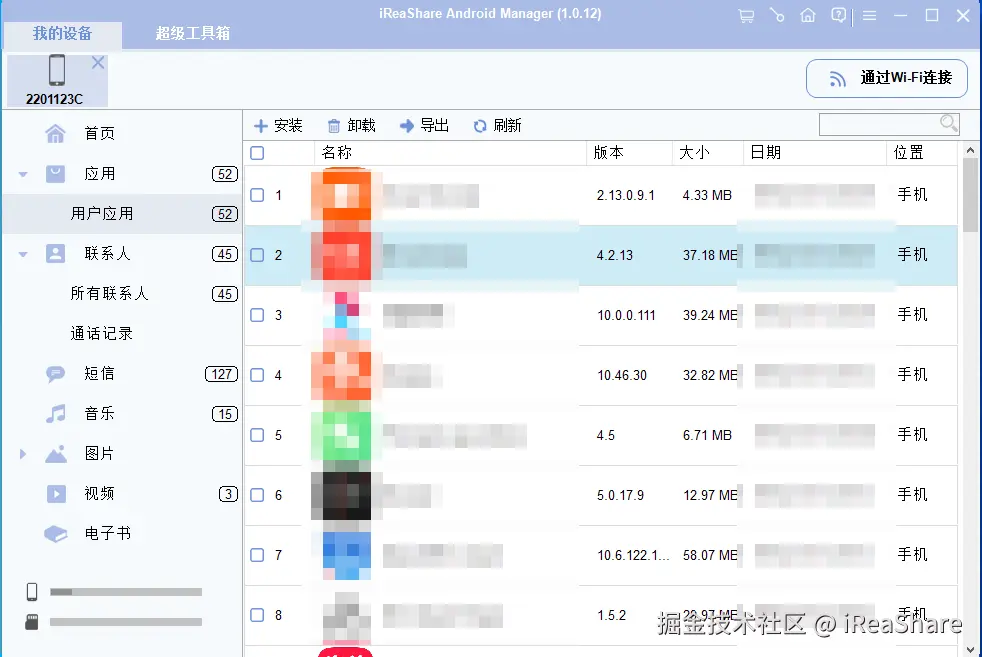Collapse the 应用 section in sidebar
The image size is (982, 657).
click(22, 172)
